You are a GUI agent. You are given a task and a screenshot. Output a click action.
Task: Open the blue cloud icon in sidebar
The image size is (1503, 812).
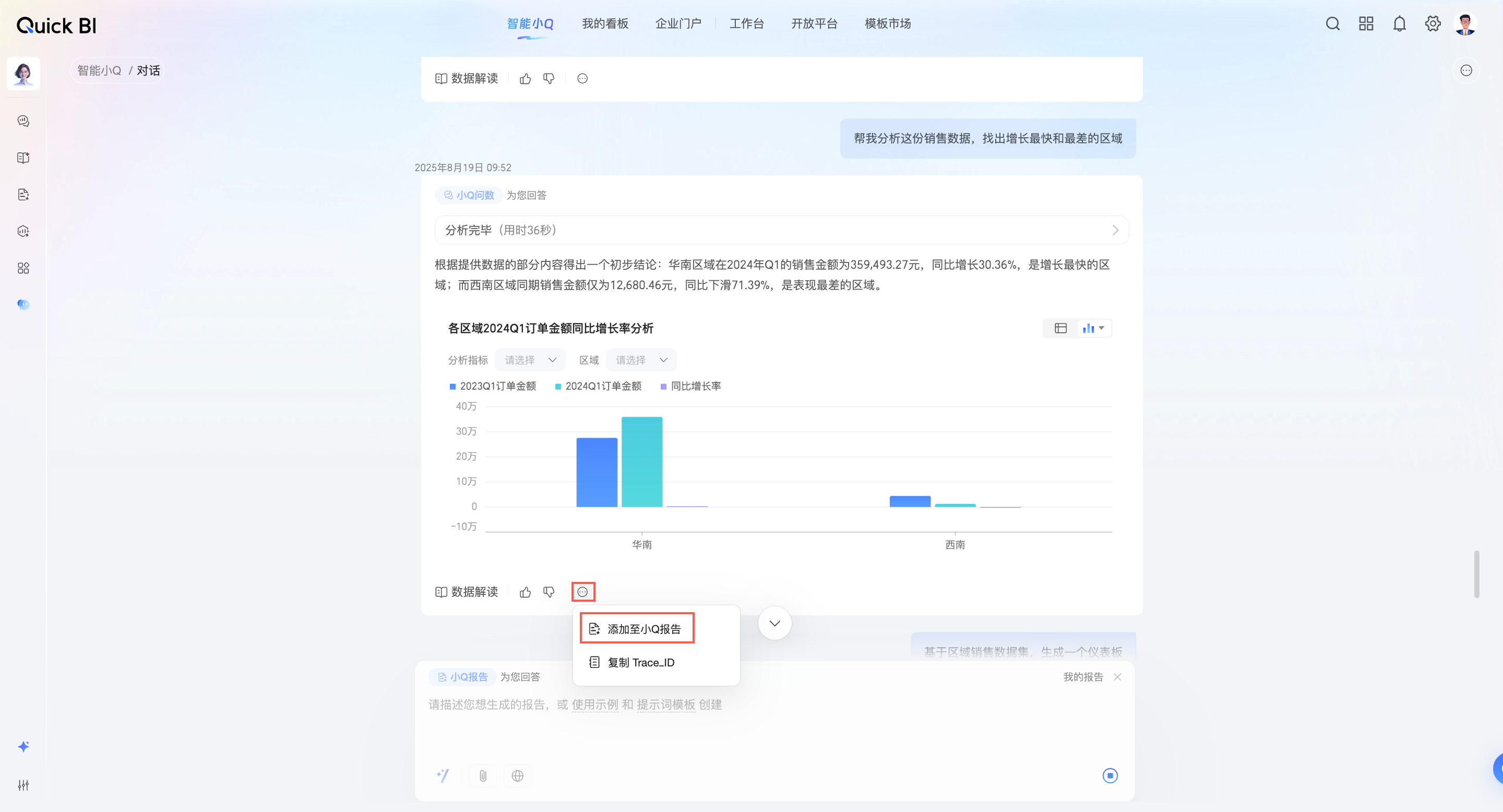click(x=23, y=305)
